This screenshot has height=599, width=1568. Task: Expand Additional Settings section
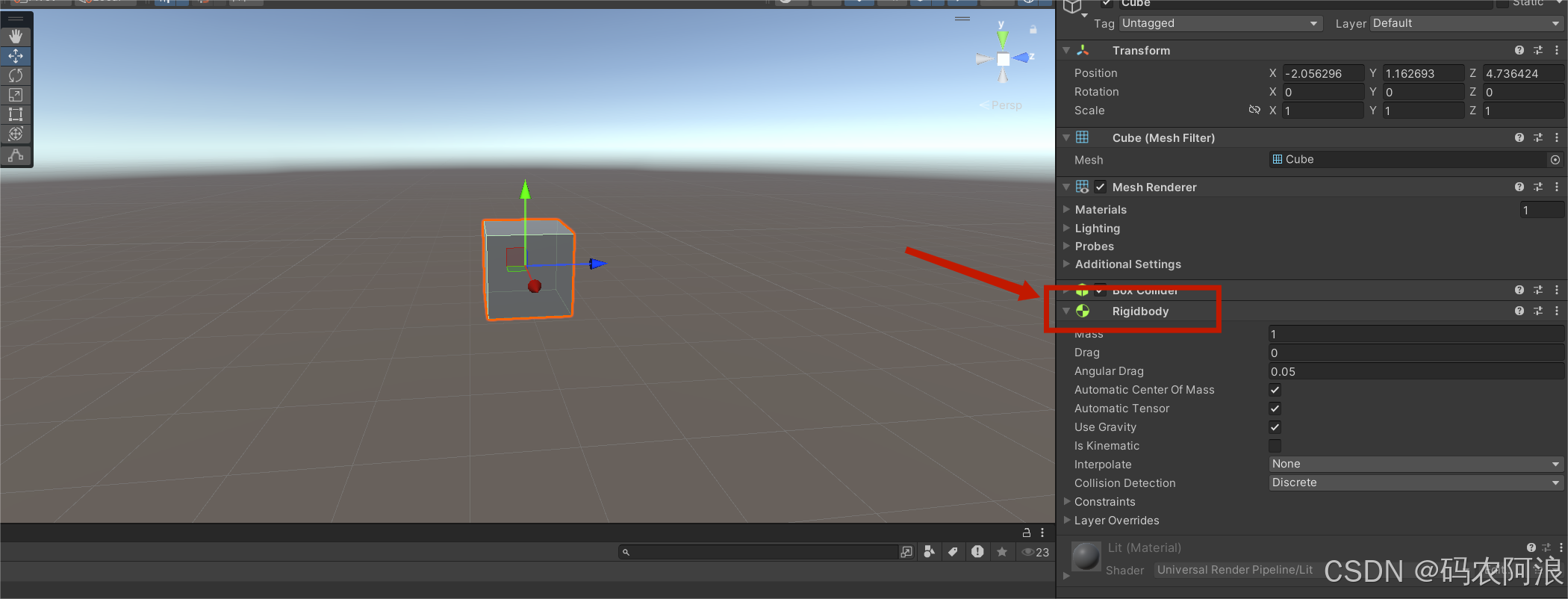(x=1067, y=264)
